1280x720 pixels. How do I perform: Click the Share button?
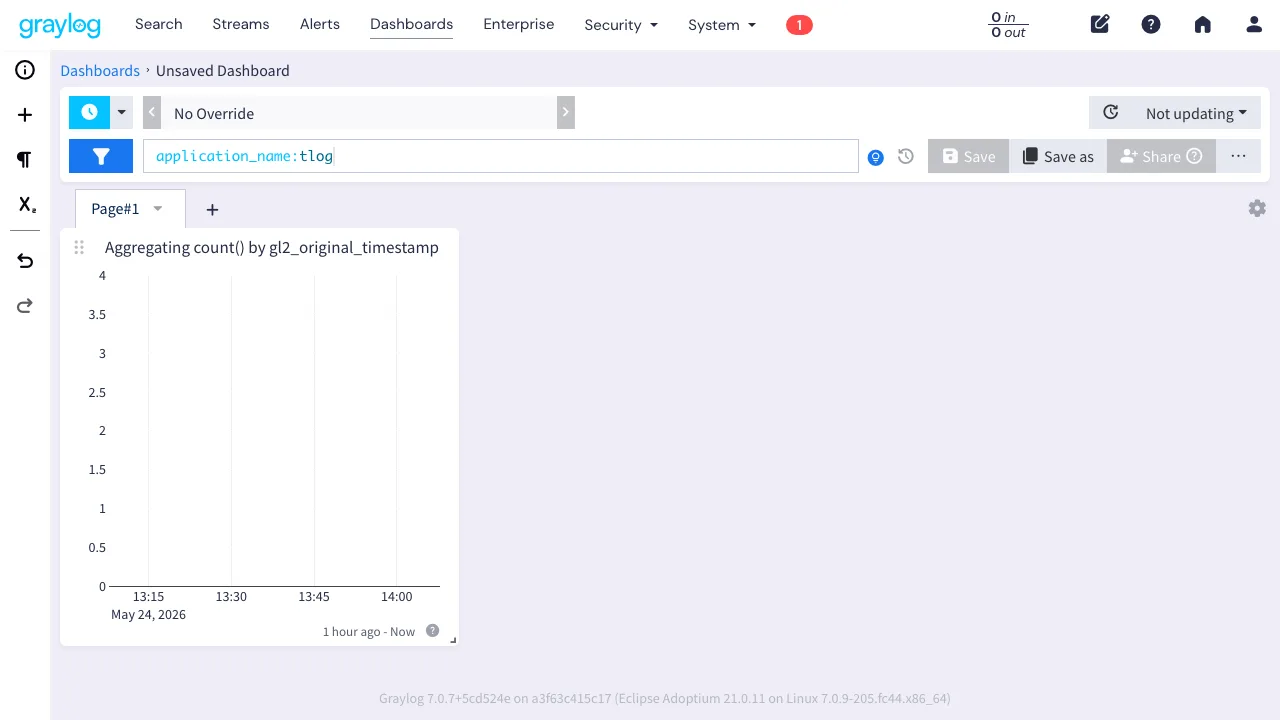[x=1161, y=156]
